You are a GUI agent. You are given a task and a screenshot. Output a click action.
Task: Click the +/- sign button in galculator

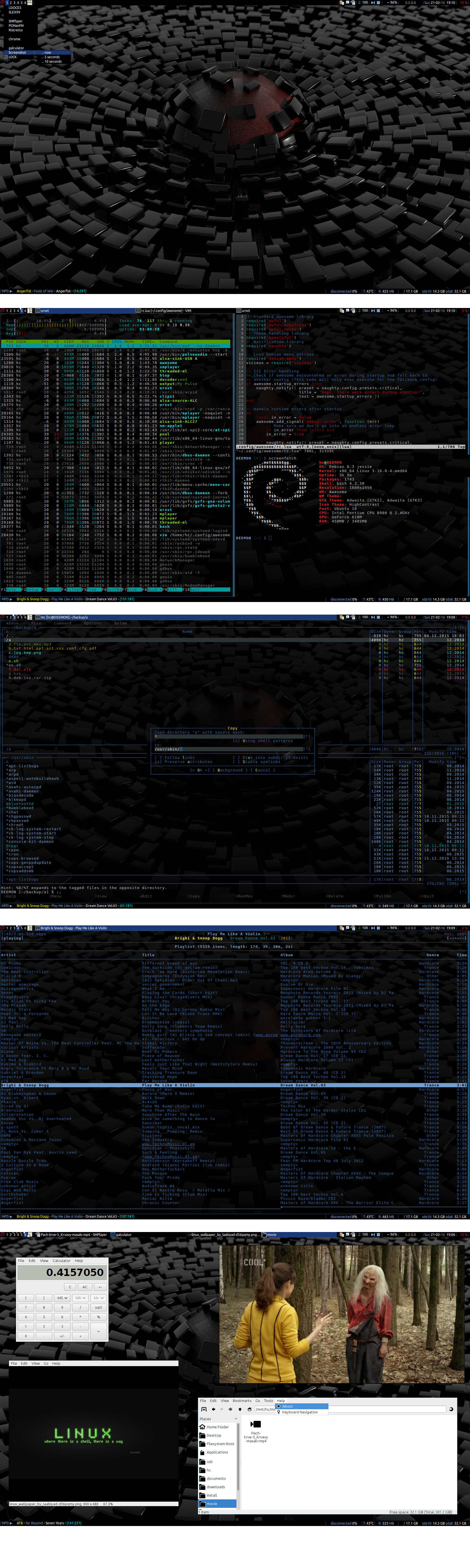(x=62, y=1336)
